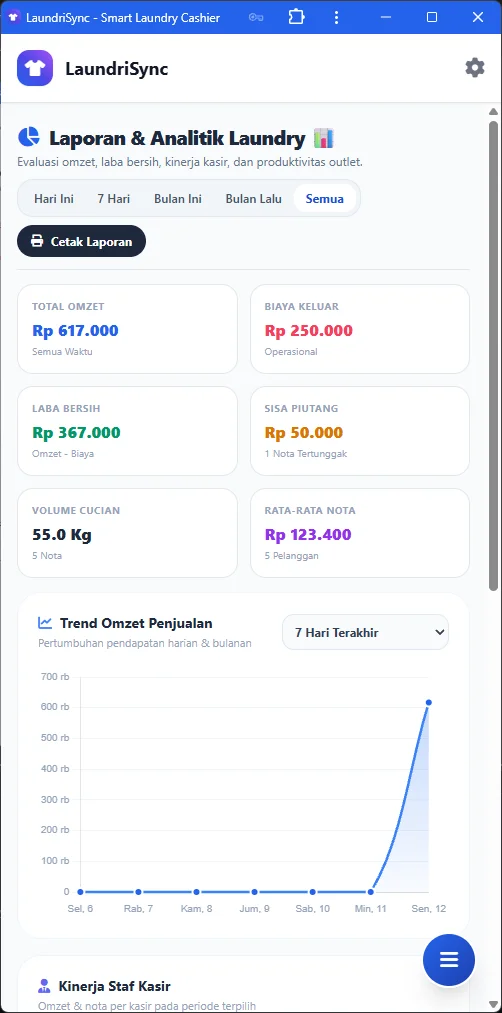Click the Cetak Laporan button
The height and width of the screenshot is (1013, 502).
pyautogui.click(x=81, y=241)
